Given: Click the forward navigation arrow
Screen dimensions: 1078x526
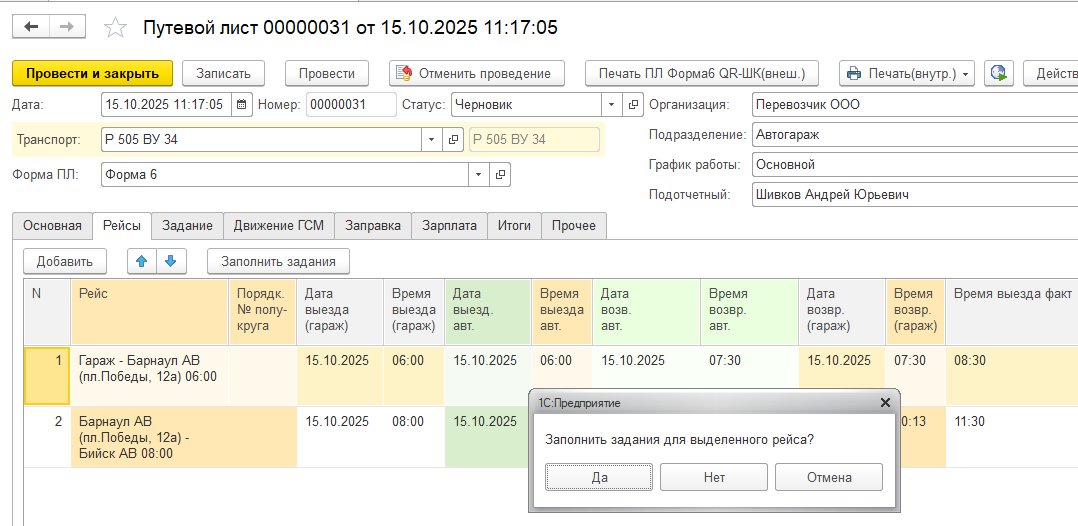Looking at the screenshot, I should click(69, 27).
